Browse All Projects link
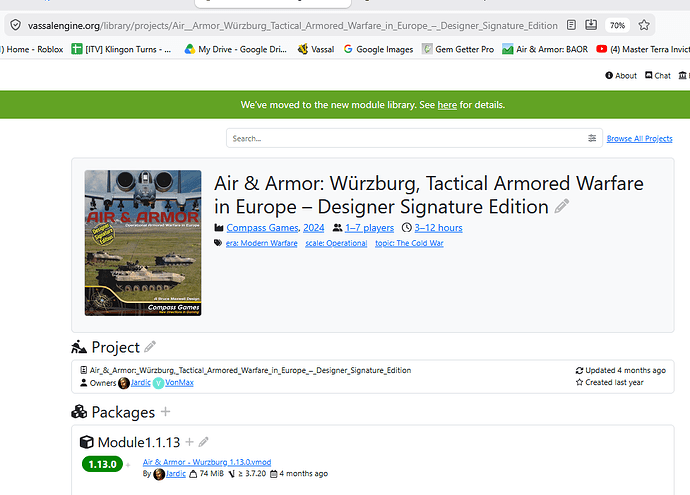The height and width of the screenshot is (495, 690). [x=639, y=139]
